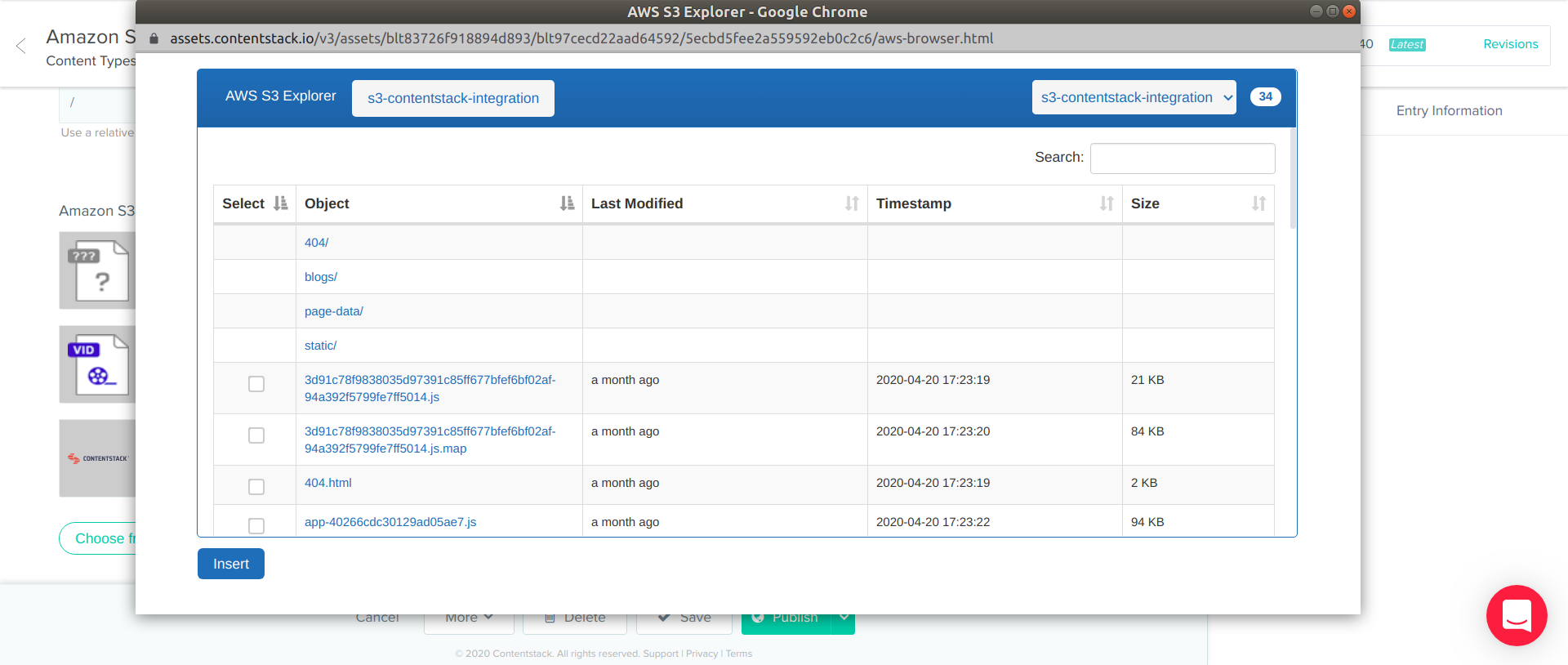Click the Terms footer link
Viewport: 1568px width, 665px height.
pyautogui.click(x=739, y=654)
